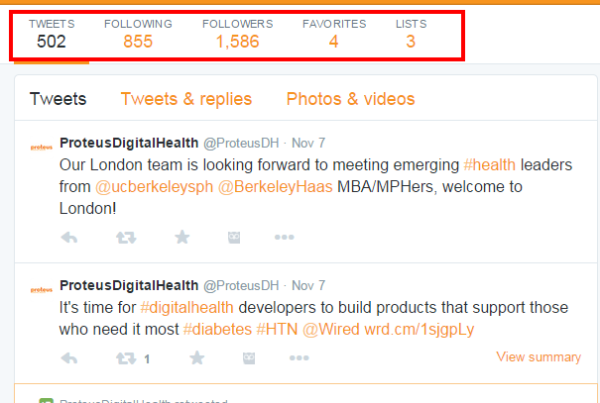Switch to Photos & videos tab

point(351,99)
